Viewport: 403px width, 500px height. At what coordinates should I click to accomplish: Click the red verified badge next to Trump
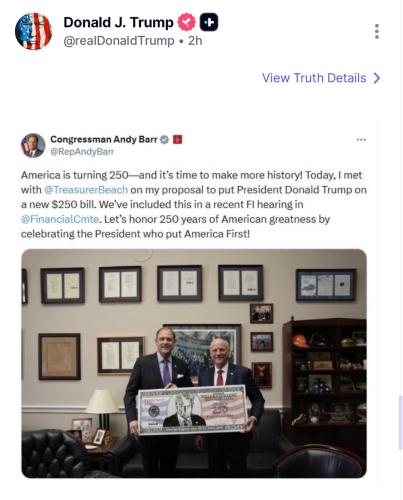(187, 22)
